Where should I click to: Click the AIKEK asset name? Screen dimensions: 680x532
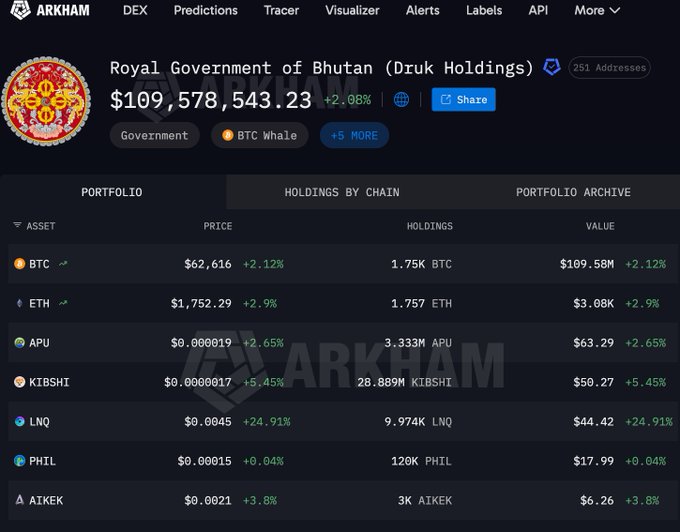point(46,501)
